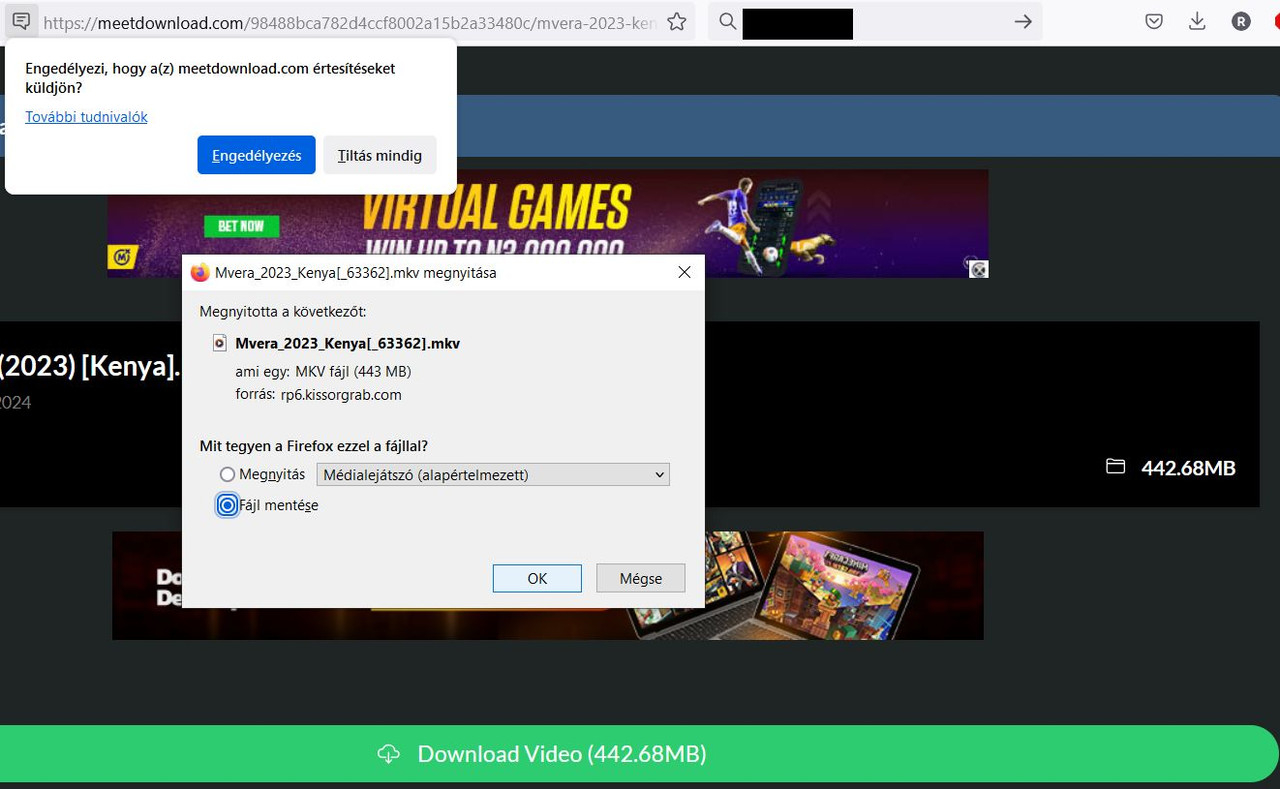Confirm the download with OK

click(537, 578)
